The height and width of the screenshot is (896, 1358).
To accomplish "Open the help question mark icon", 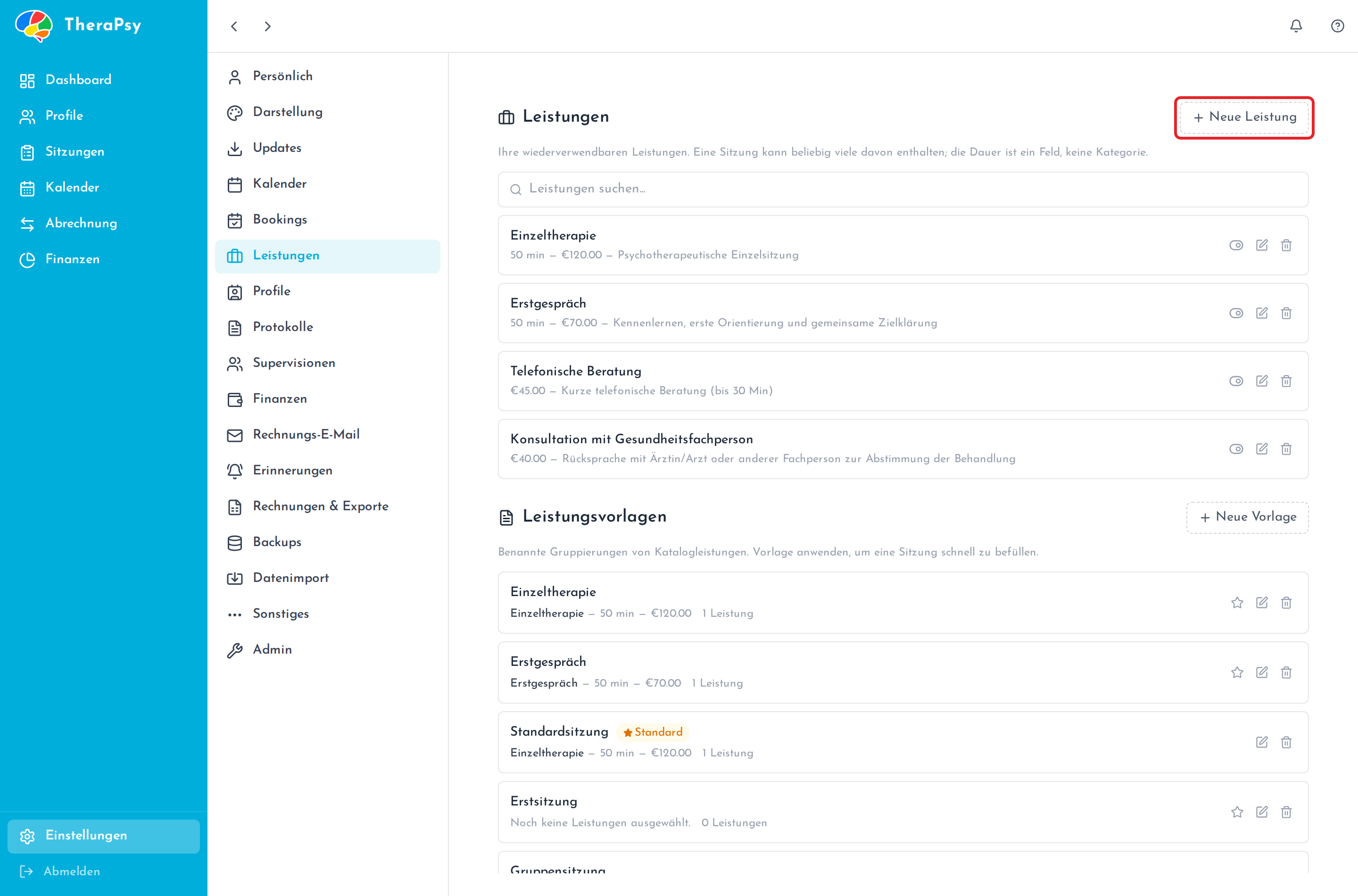I will pos(1337,26).
